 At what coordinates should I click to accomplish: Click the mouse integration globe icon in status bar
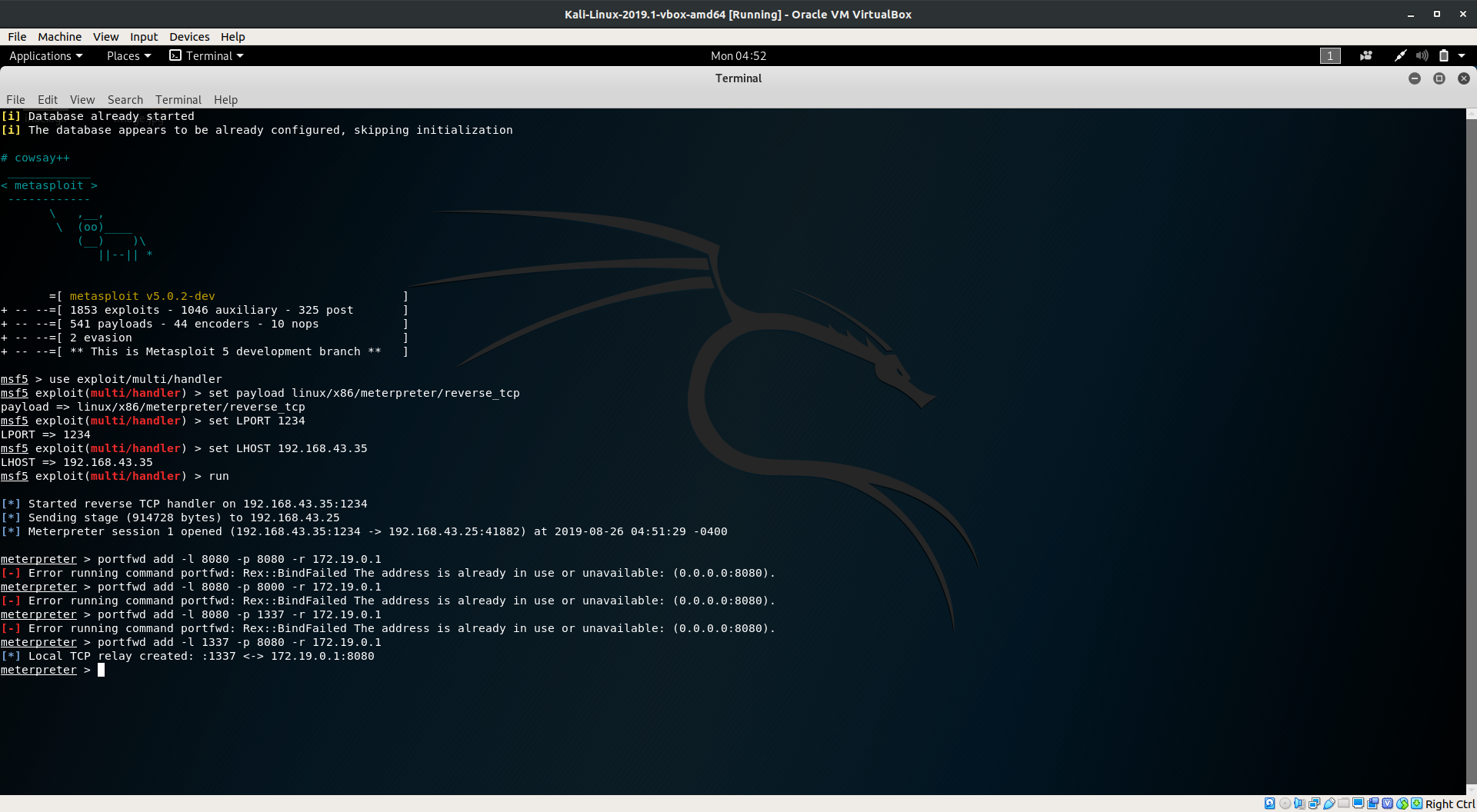coord(1402,804)
